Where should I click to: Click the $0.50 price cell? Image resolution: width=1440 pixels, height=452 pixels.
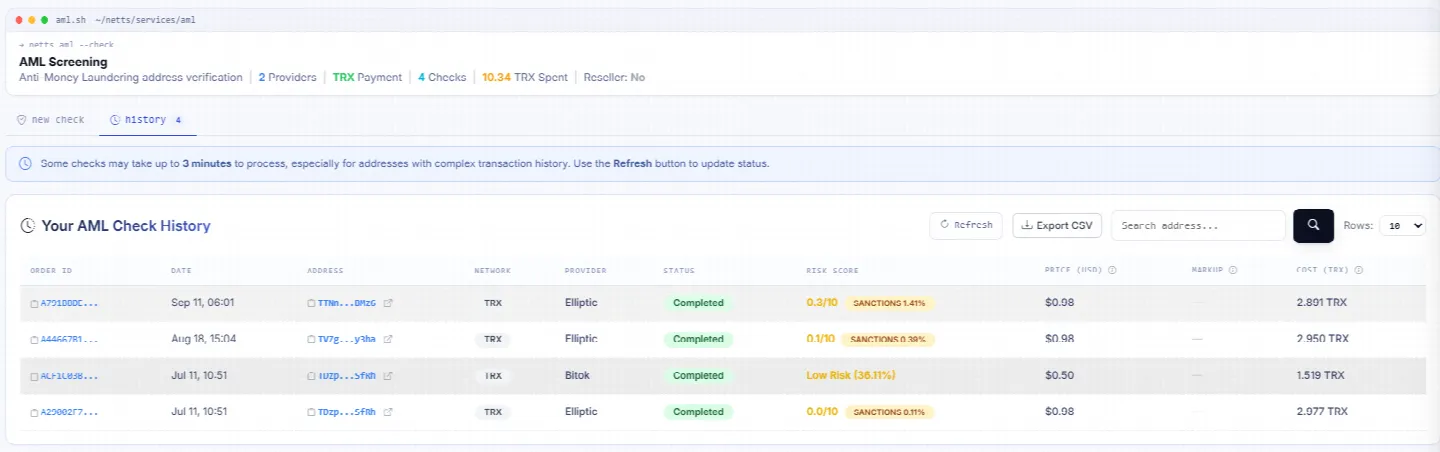(1059, 376)
